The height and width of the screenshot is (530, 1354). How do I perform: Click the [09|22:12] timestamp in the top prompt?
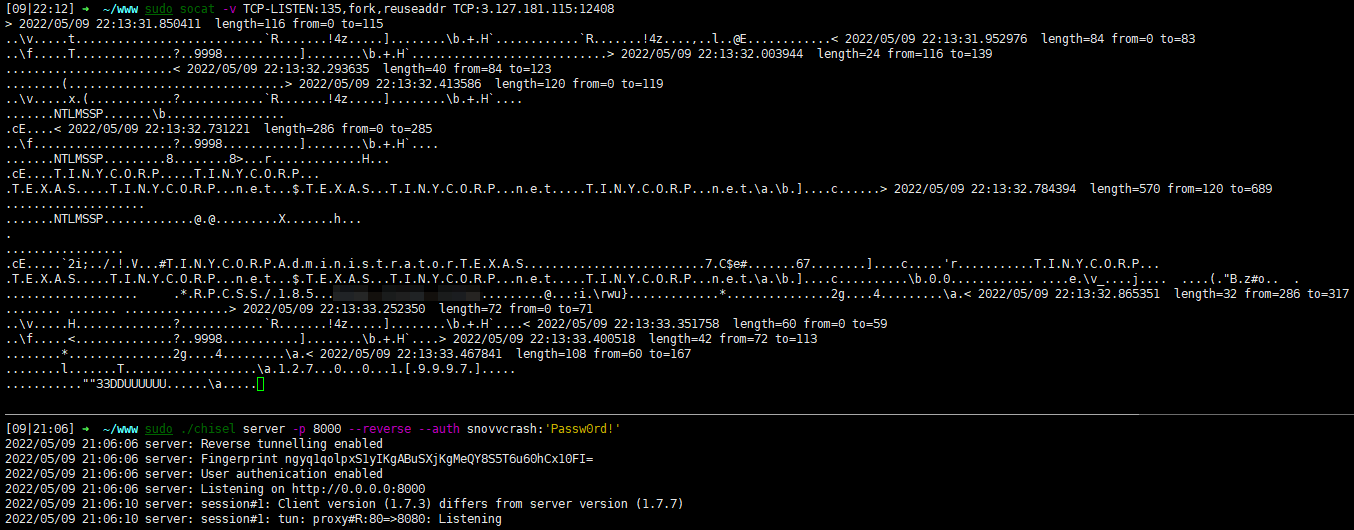[40, 8]
